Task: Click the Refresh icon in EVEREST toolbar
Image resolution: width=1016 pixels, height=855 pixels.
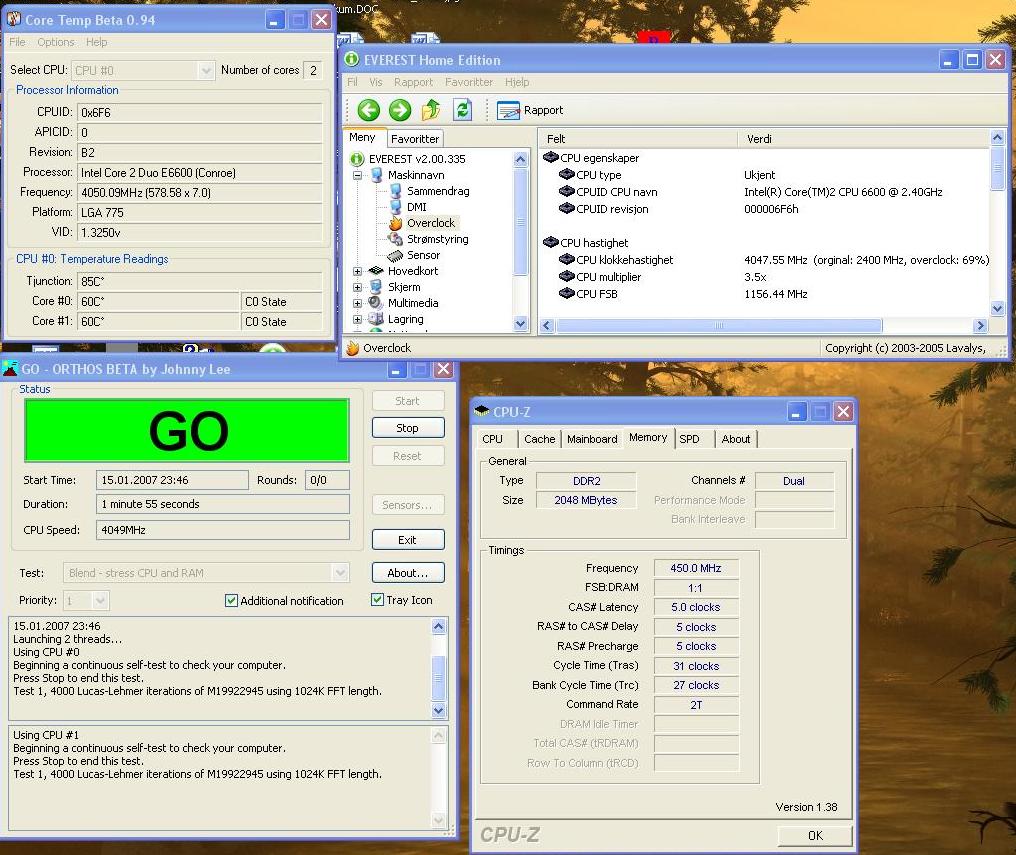Action: click(462, 109)
